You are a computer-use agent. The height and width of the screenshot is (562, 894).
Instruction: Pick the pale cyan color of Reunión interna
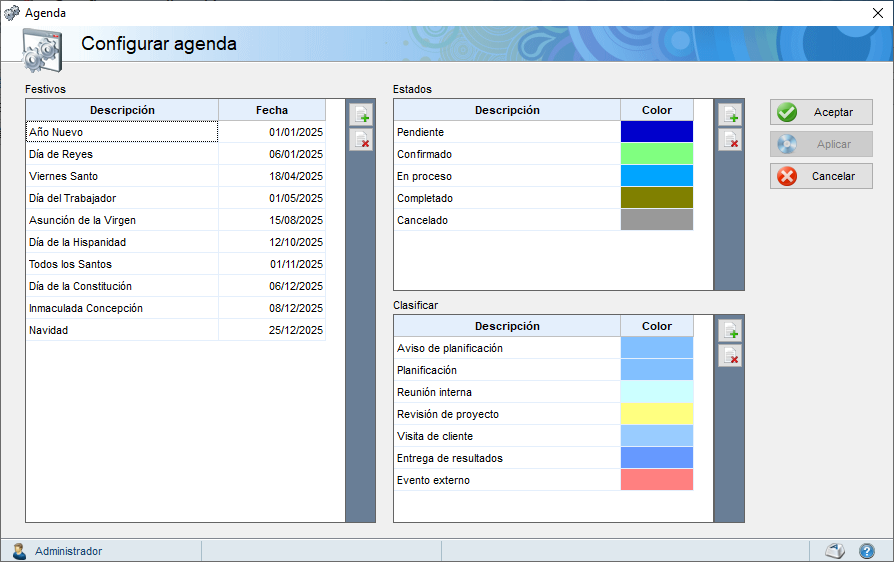[x=657, y=392]
